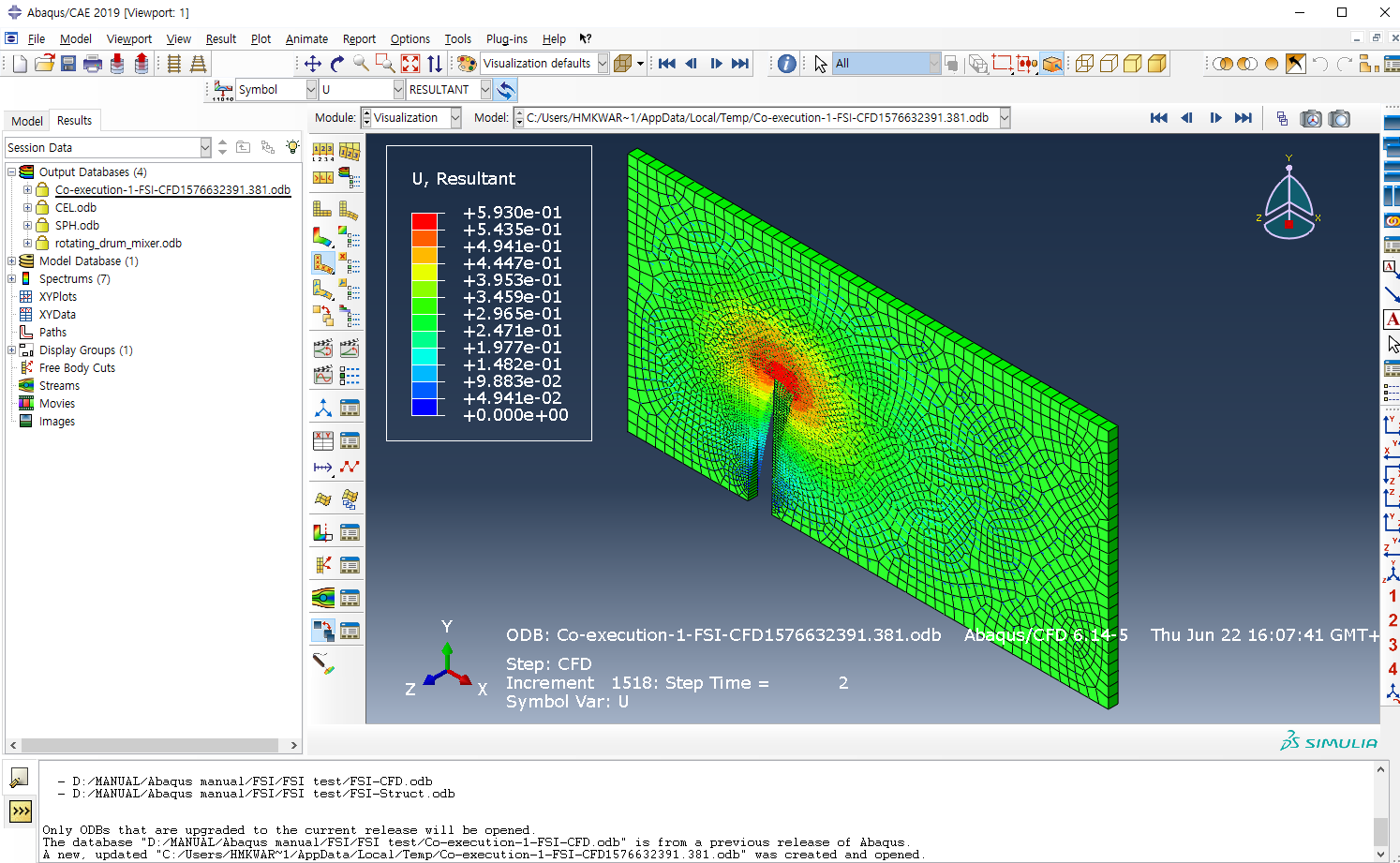Image resolution: width=1400 pixels, height=863 pixels.
Task: Open the Animate menu
Action: pyautogui.click(x=306, y=39)
